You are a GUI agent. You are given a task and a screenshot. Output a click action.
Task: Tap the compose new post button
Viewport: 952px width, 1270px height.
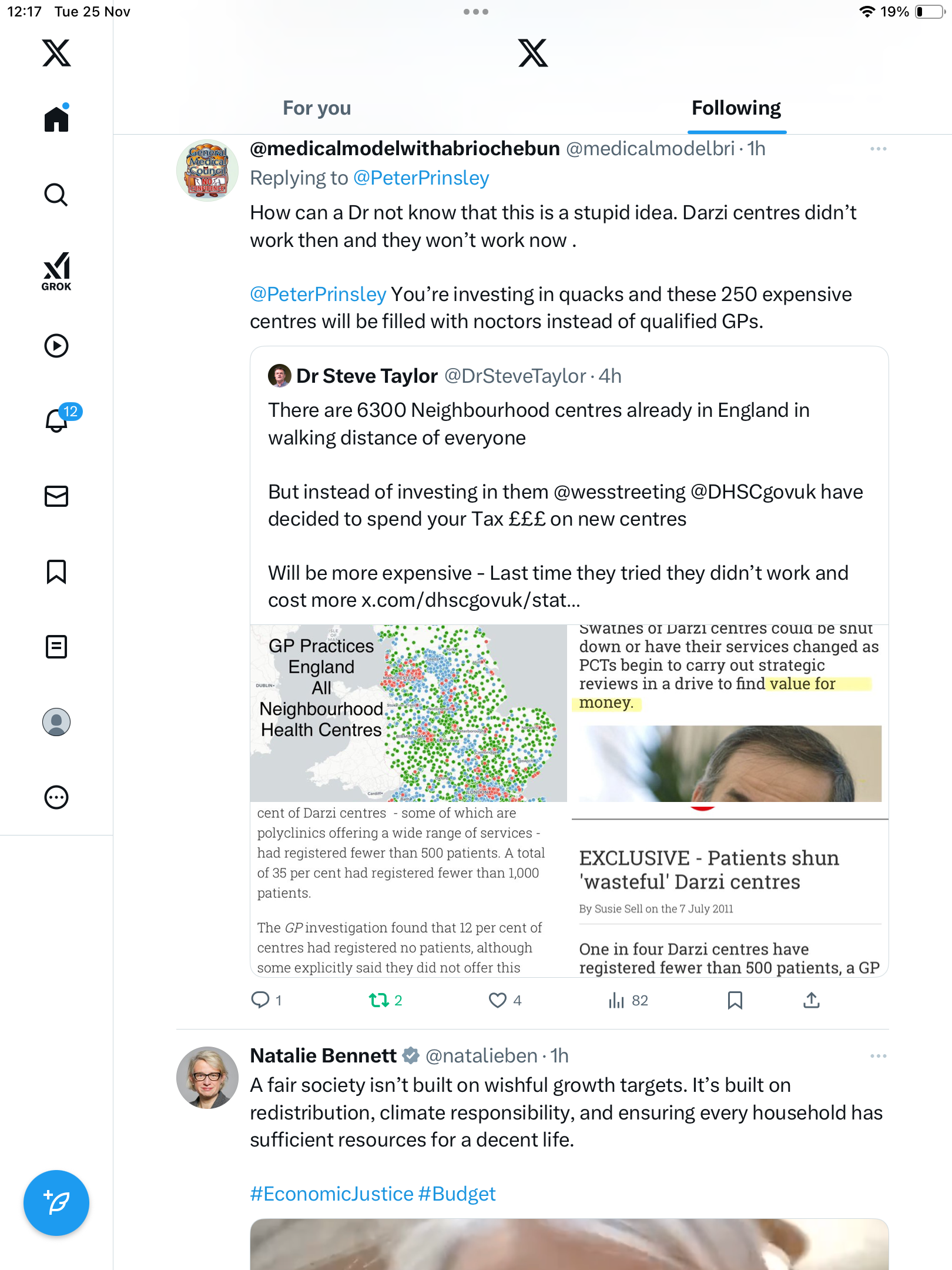tap(56, 1203)
